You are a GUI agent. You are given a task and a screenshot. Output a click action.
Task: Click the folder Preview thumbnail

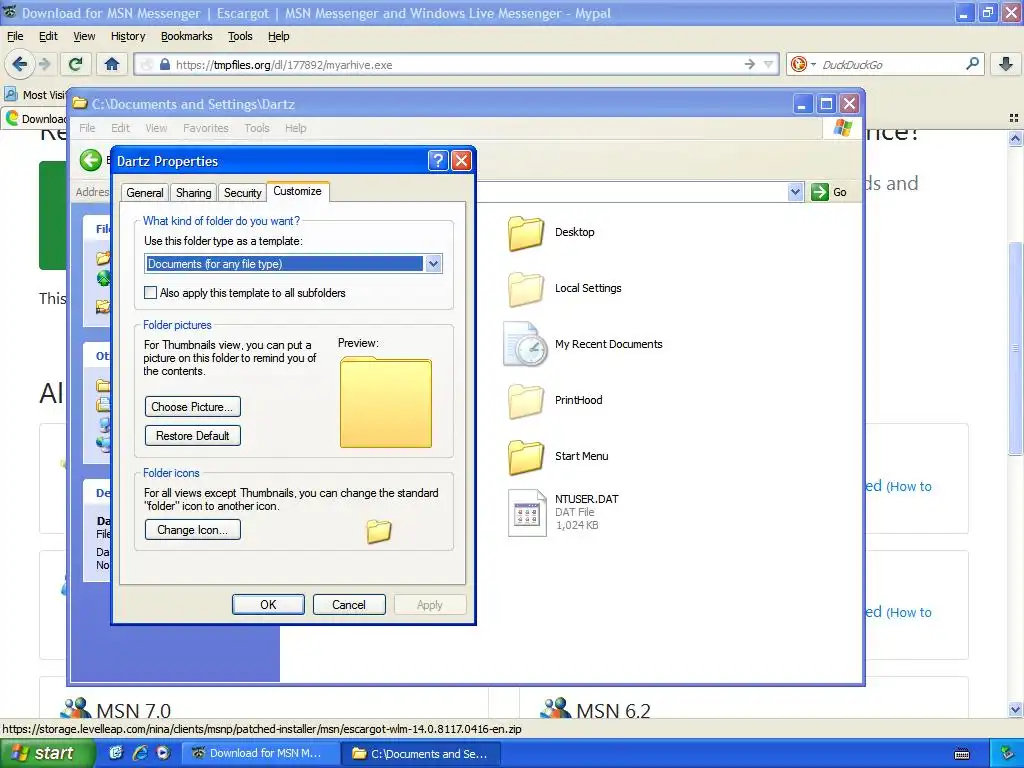pos(386,402)
